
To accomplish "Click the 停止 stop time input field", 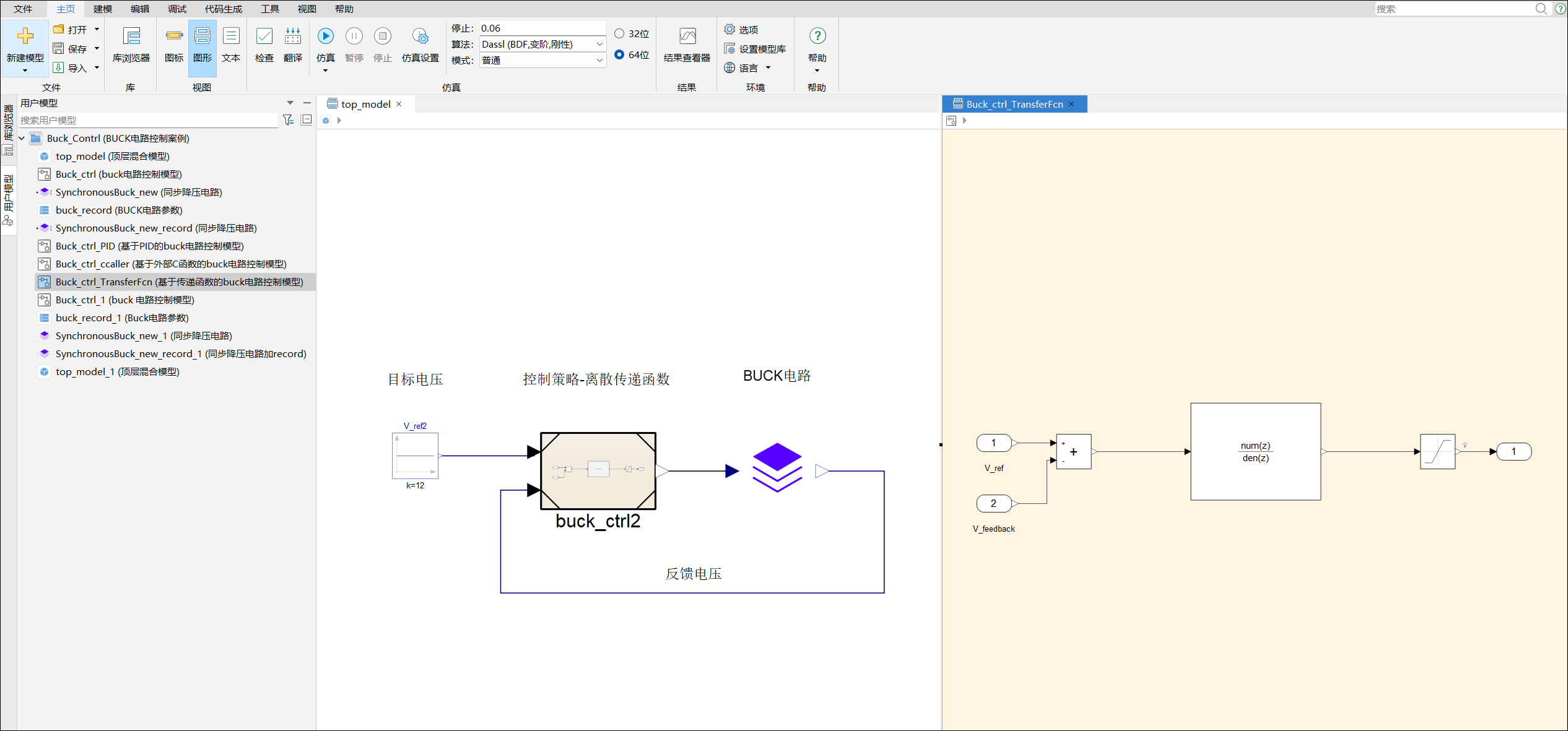I will [x=541, y=28].
